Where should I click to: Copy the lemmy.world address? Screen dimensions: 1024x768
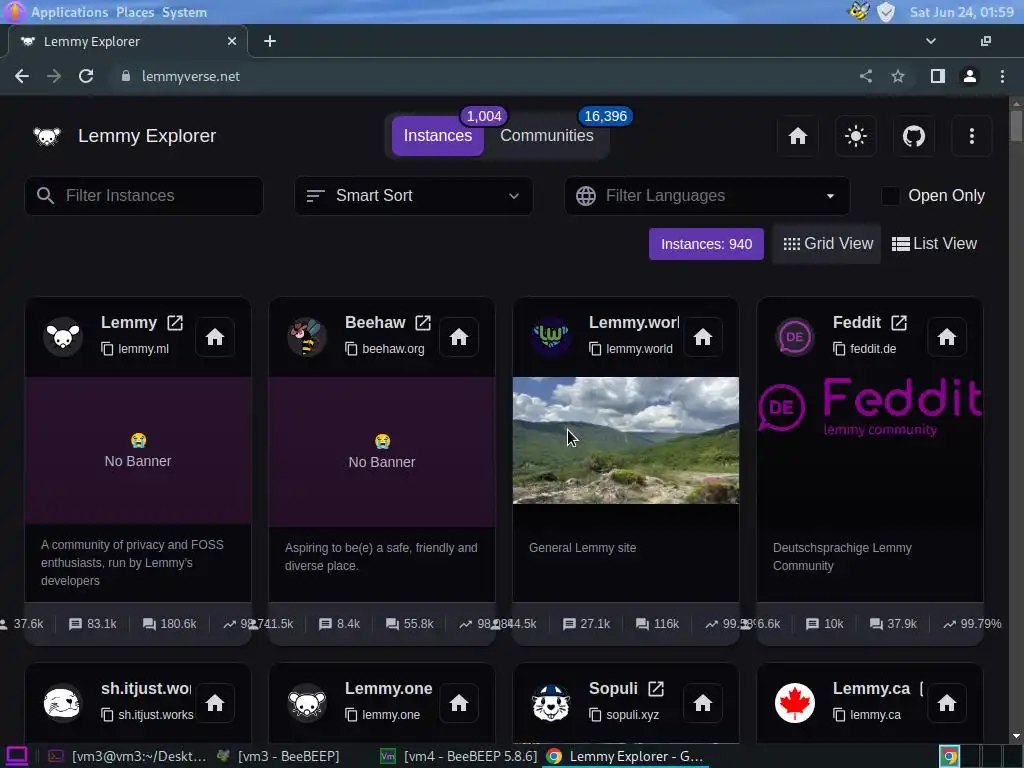[x=595, y=349]
